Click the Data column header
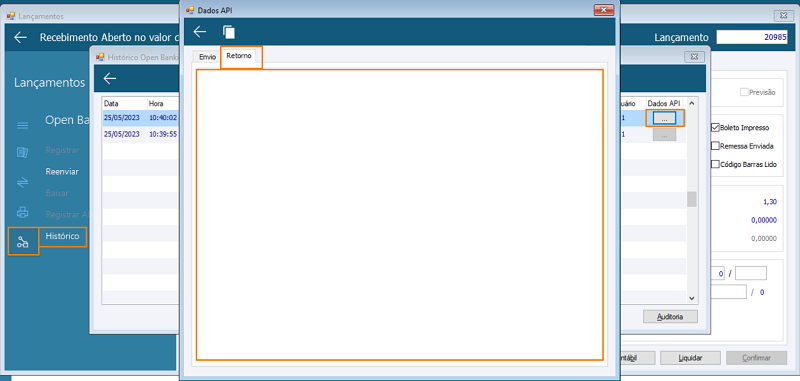Screen dimensions: 800x381 pyautogui.click(x=124, y=104)
